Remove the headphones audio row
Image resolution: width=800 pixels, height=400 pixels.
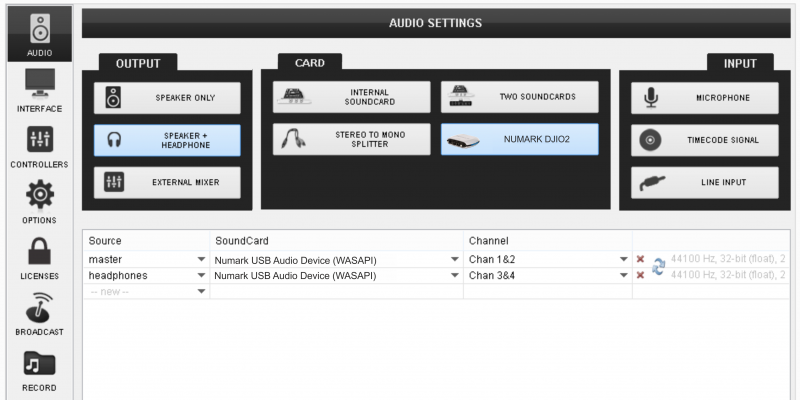[640, 275]
